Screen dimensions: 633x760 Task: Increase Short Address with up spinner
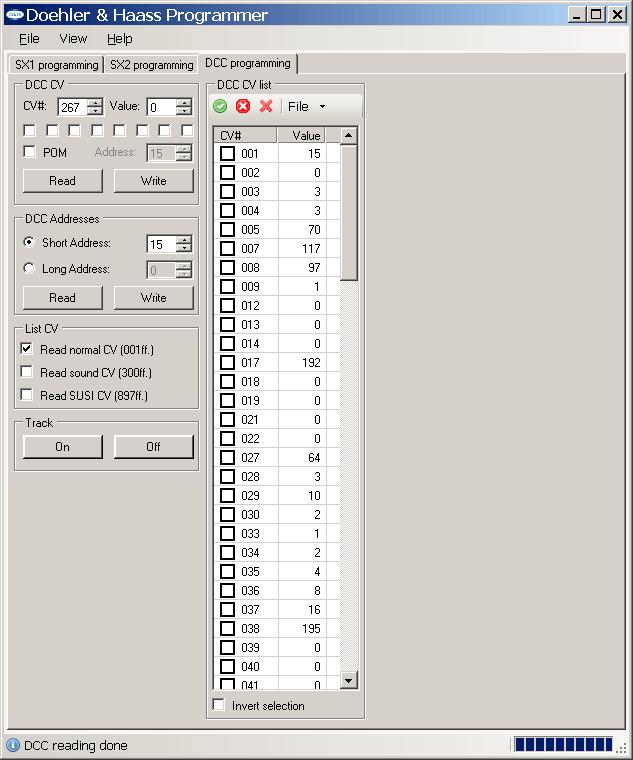click(x=184, y=239)
